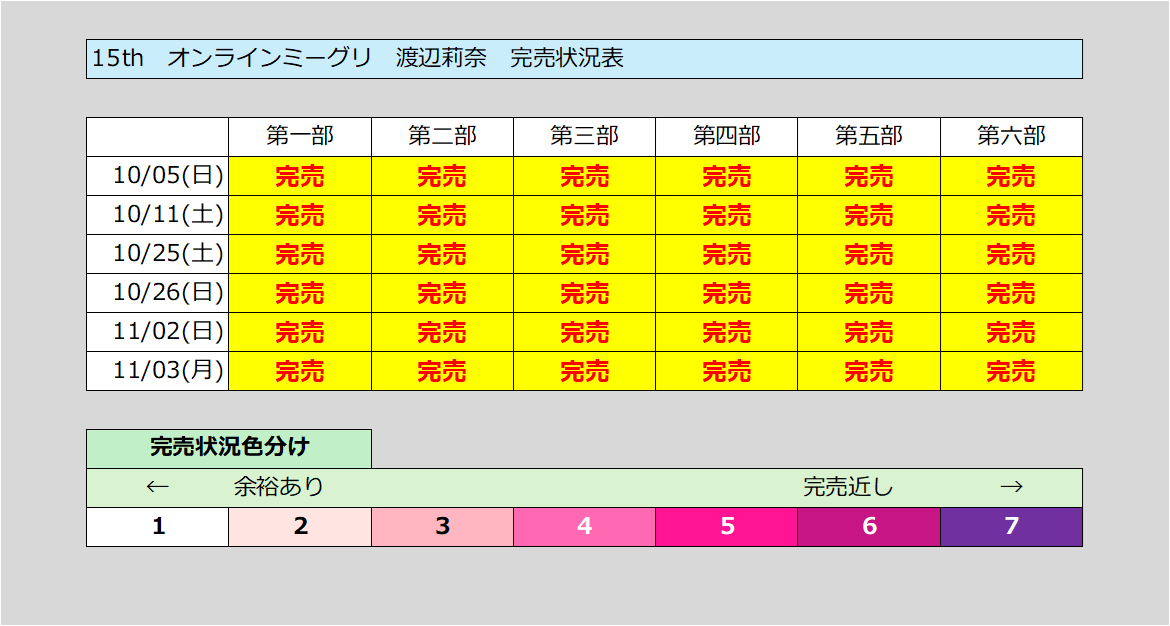Select 完売 cell for 10/05(日) 第四部
1170x626 pixels.
[x=727, y=176]
